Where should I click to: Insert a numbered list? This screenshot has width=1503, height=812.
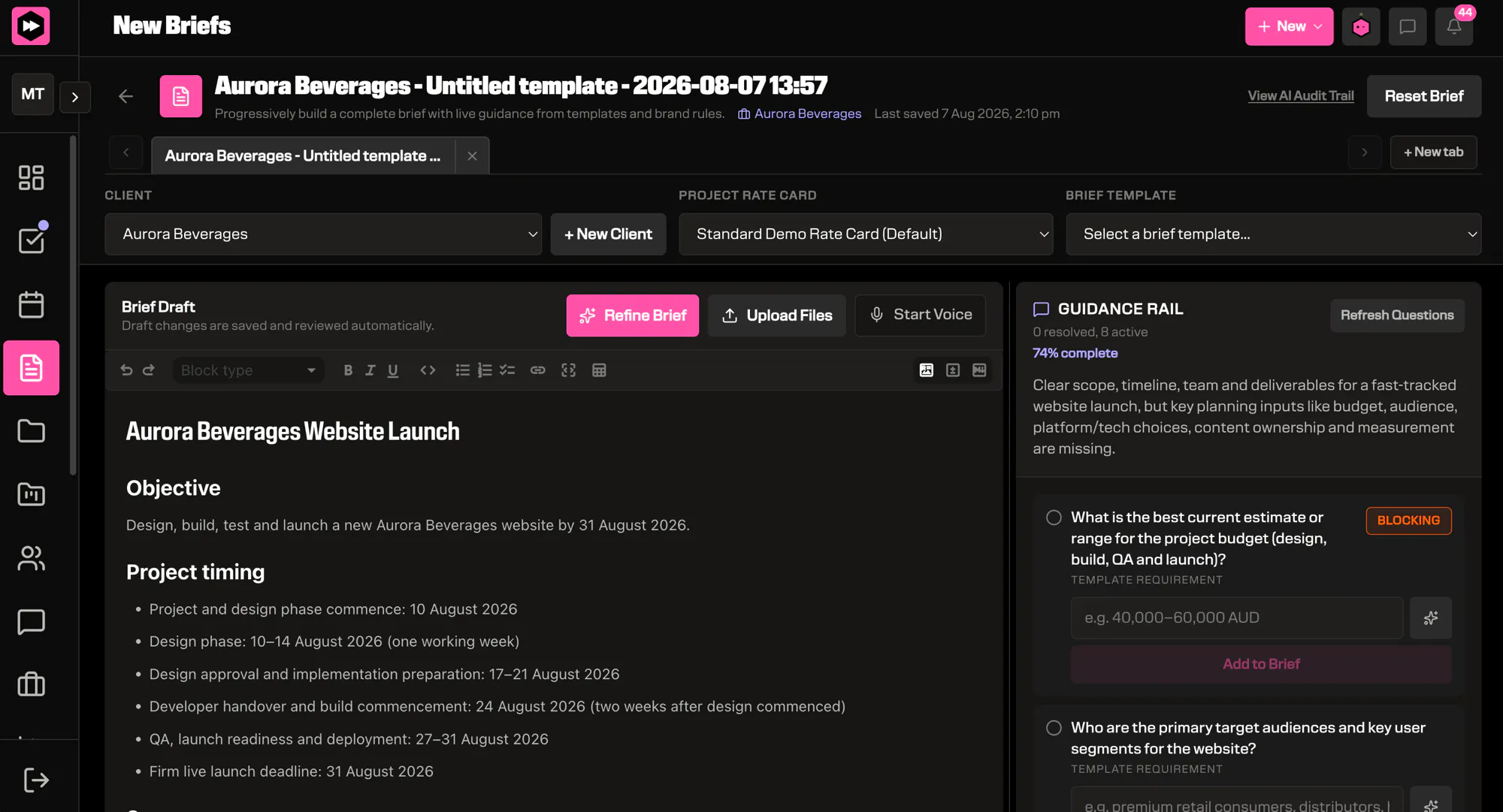point(485,370)
